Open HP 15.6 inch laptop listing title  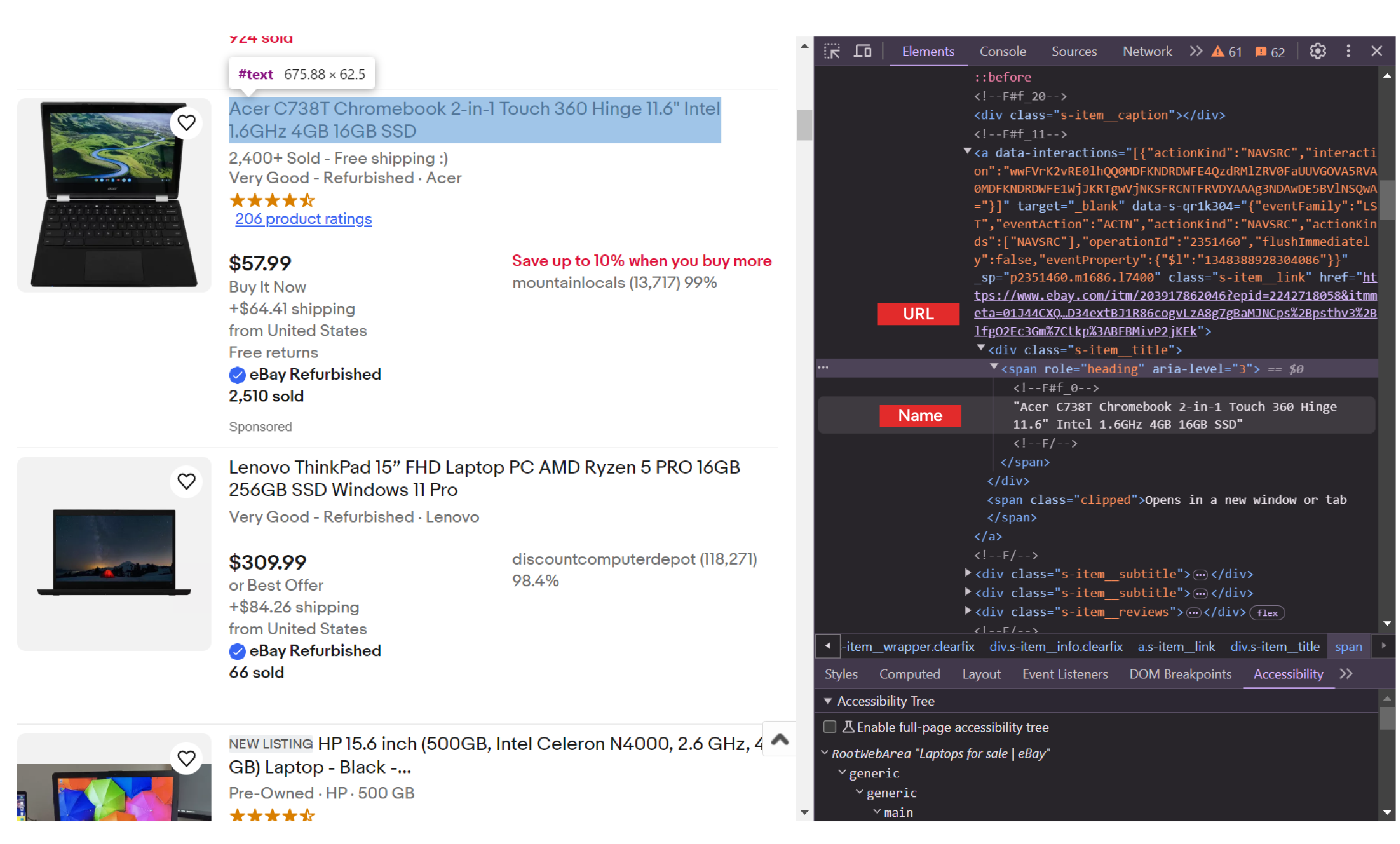(x=495, y=755)
